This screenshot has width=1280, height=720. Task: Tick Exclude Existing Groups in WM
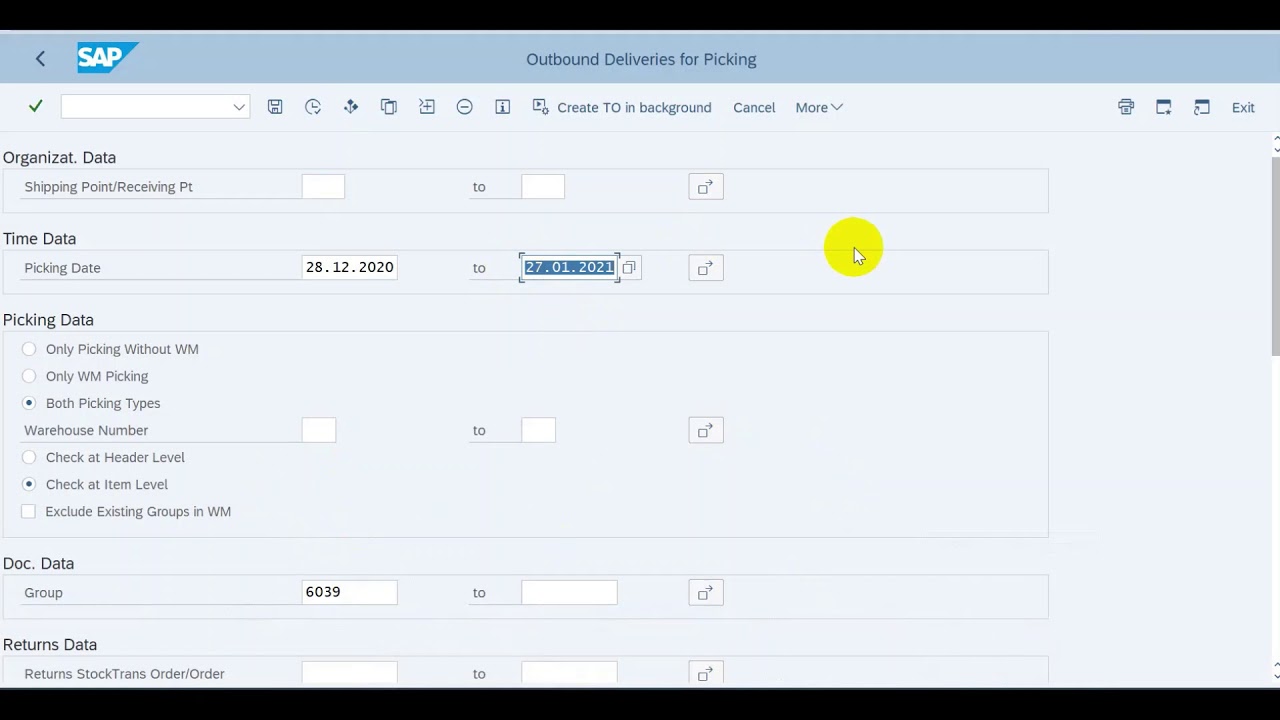tap(29, 511)
